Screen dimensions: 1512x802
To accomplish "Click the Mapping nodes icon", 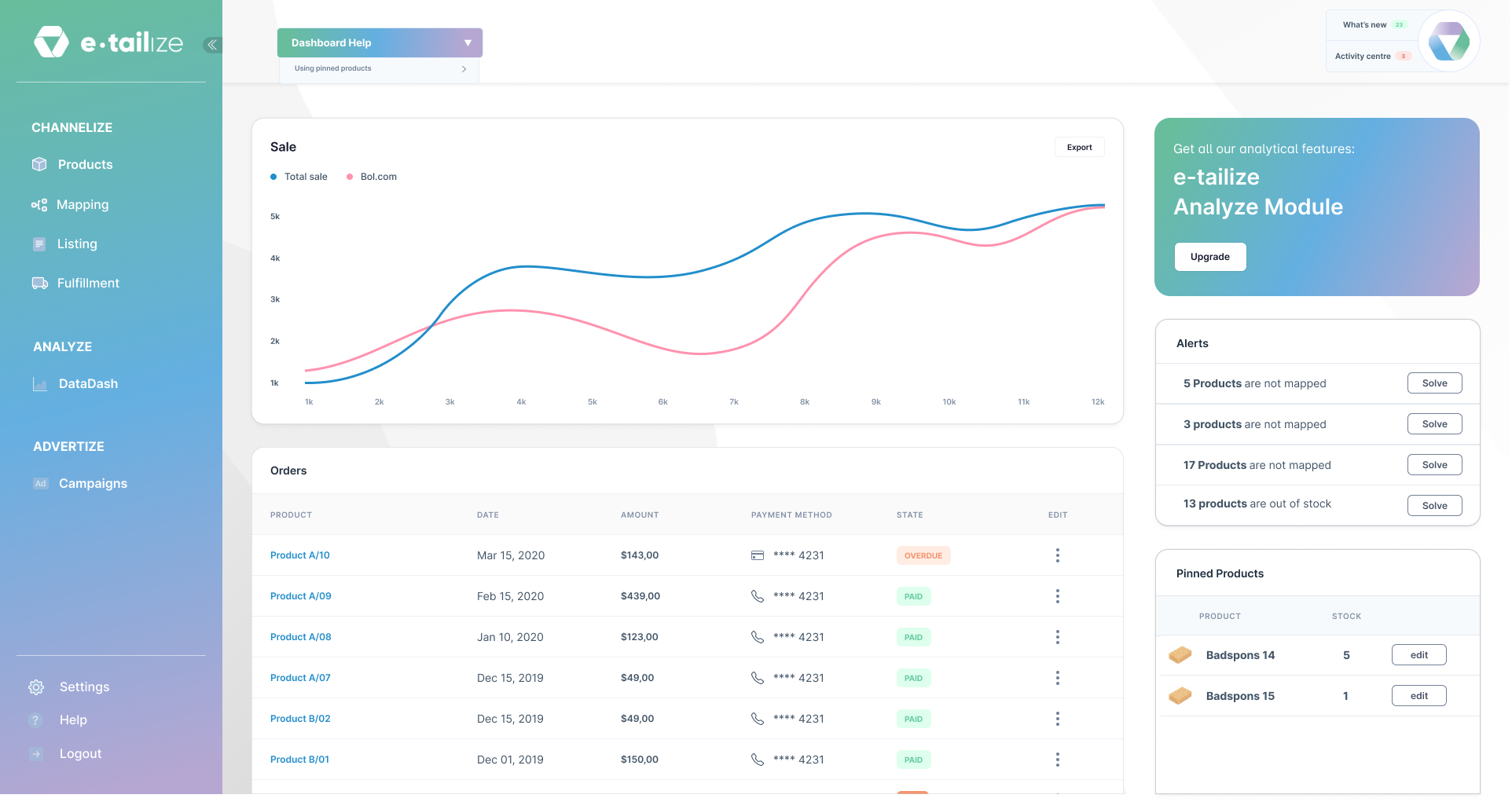I will [x=39, y=205].
